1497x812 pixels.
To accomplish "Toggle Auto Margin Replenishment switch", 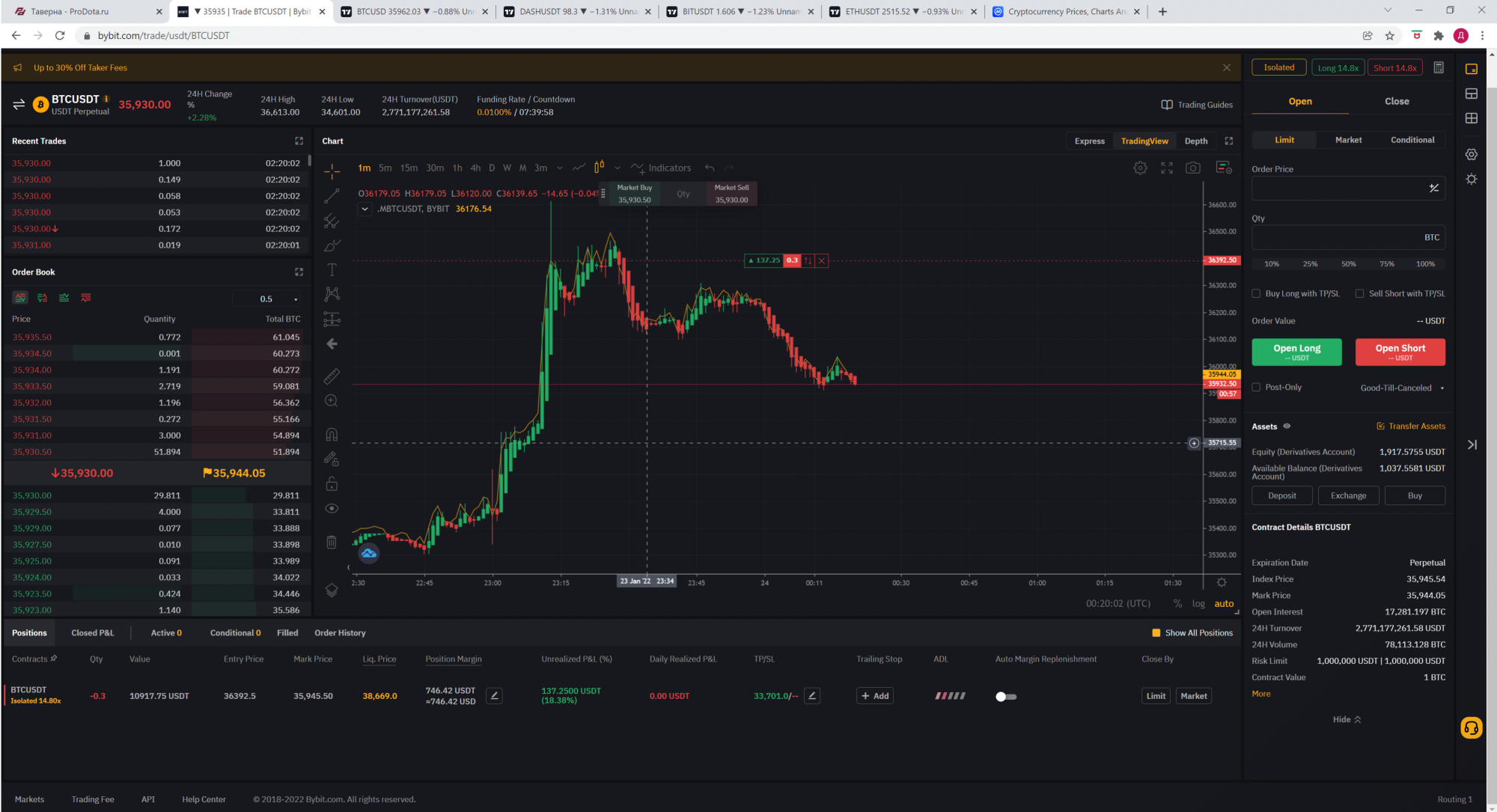I will pyautogui.click(x=1005, y=696).
